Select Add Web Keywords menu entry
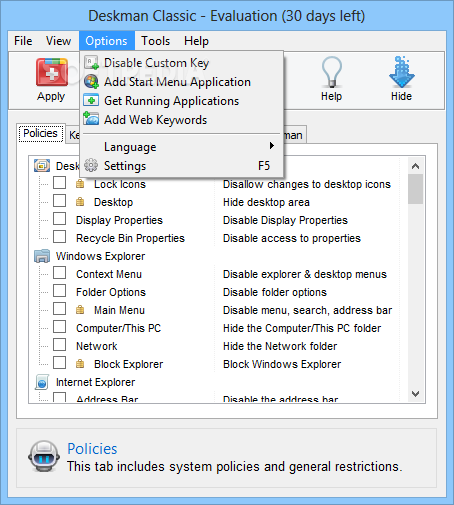The height and width of the screenshot is (505, 454). coord(182,120)
